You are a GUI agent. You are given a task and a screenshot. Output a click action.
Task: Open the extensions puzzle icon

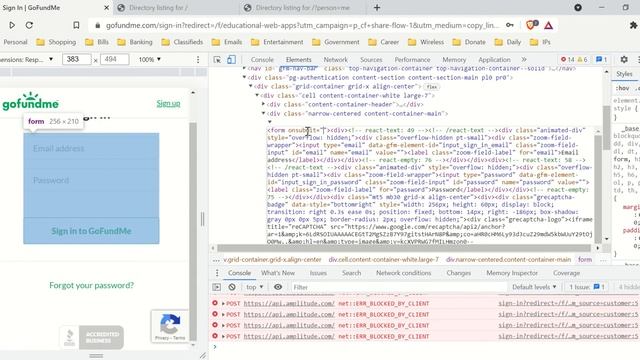633,25
